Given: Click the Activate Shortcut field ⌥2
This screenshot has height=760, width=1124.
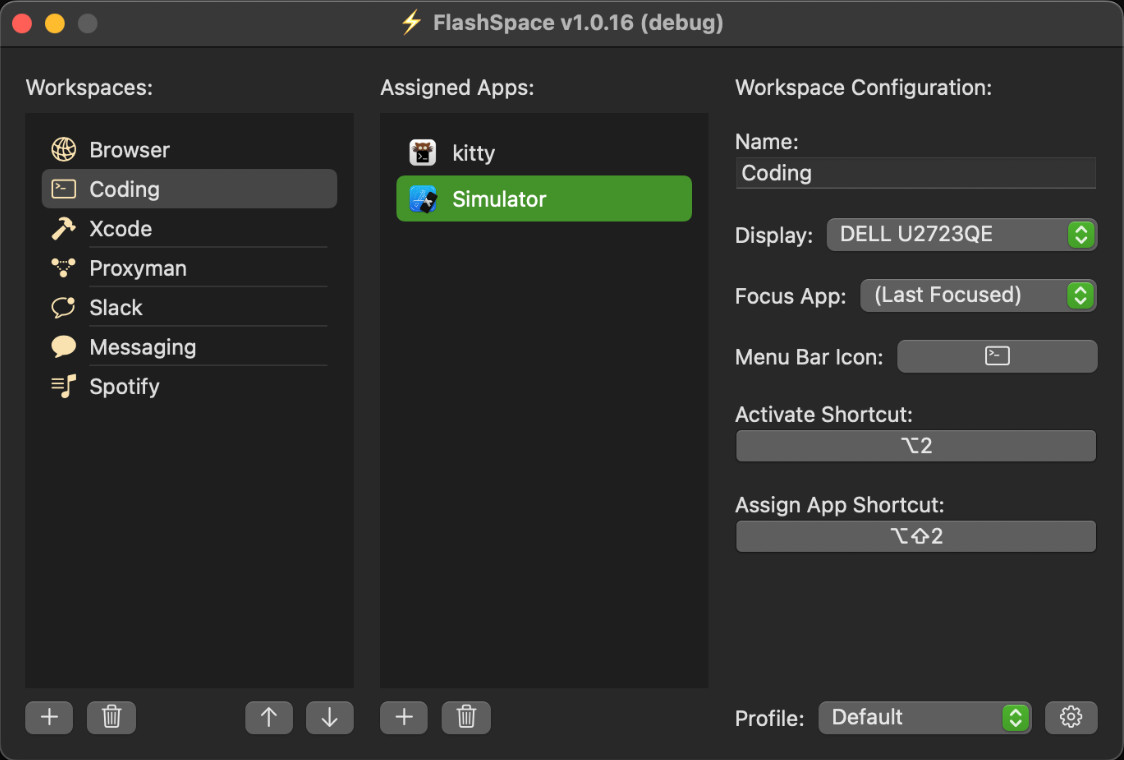Looking at the screenshot, I should [915, 445].
